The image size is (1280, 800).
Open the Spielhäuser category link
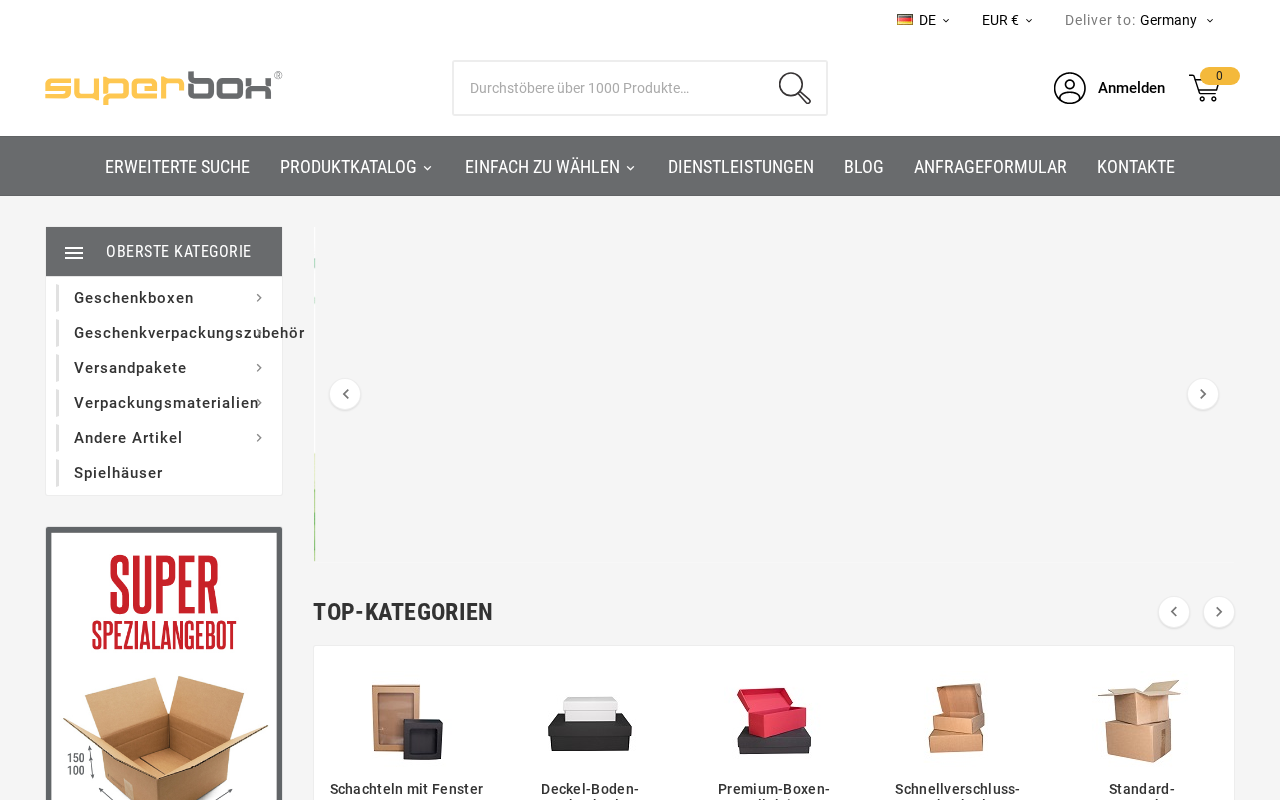click(118, 473)
